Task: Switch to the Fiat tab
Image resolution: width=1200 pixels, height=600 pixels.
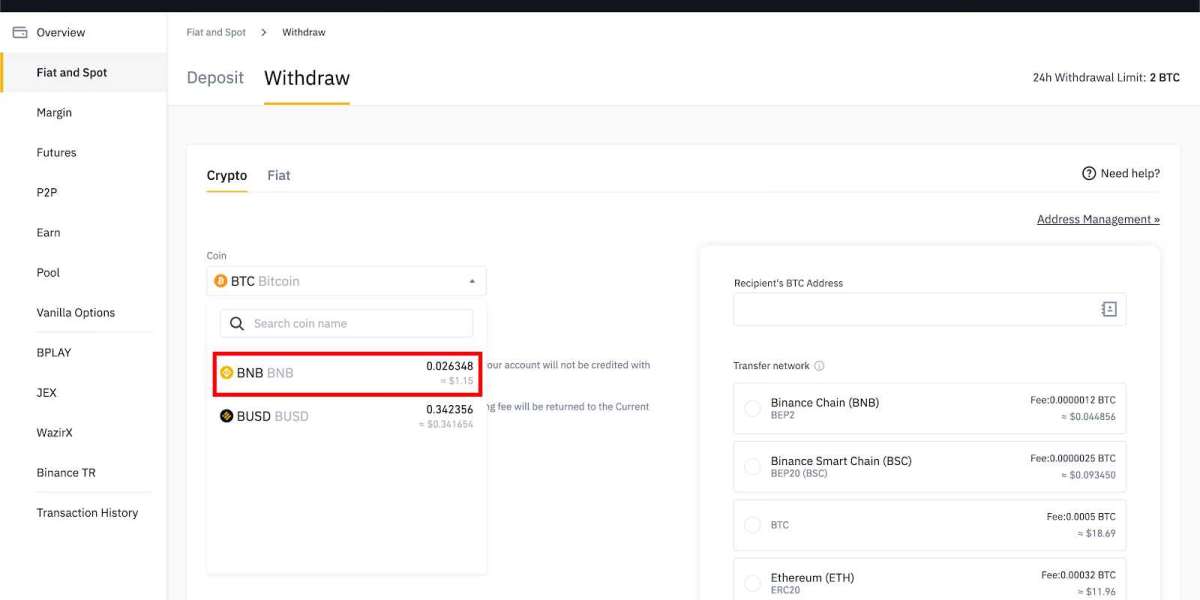Action: tap(278, 176)
